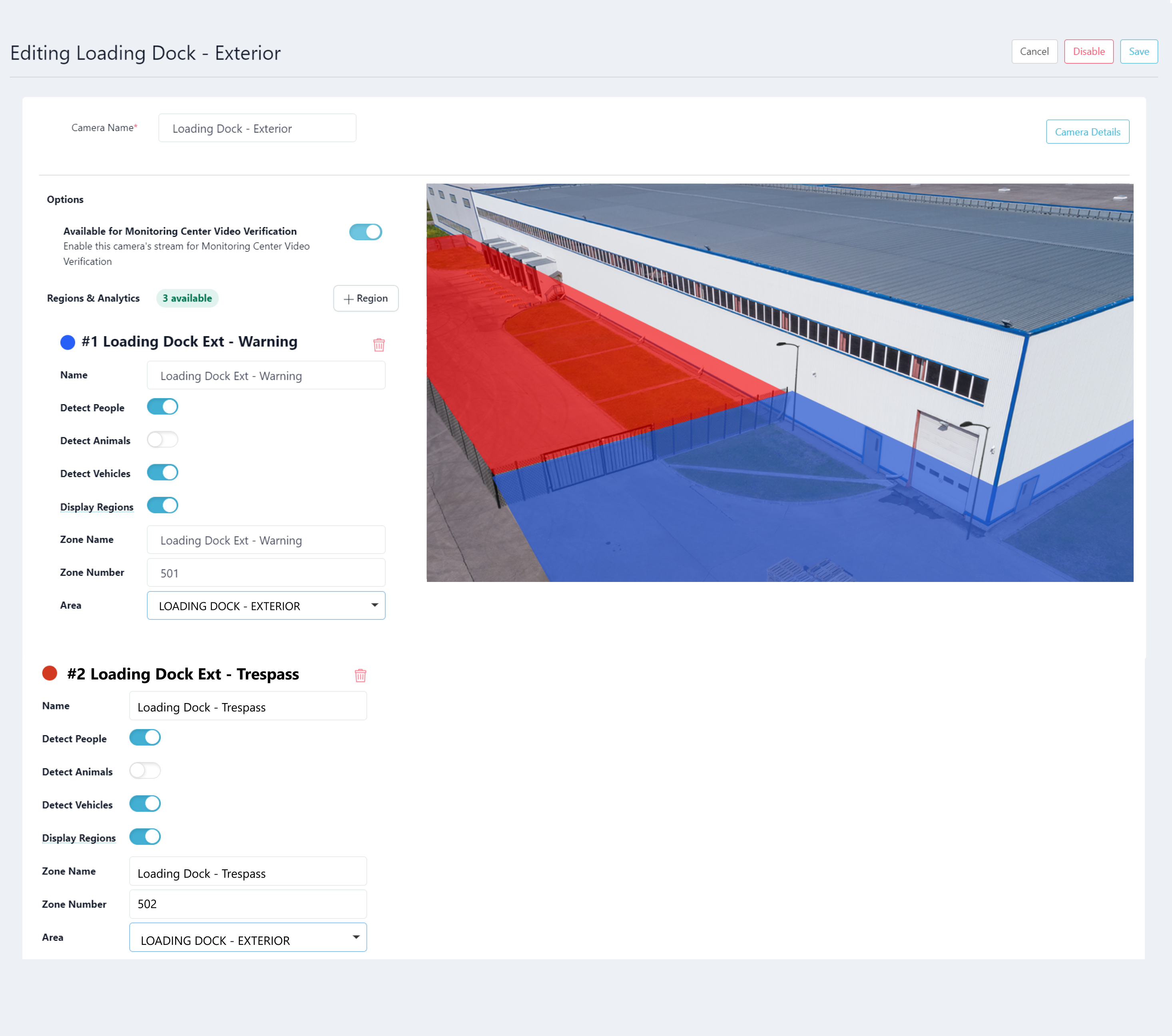Click the Regions & Analytics label
1172x1036 pixels.
(x=94, y=298)
